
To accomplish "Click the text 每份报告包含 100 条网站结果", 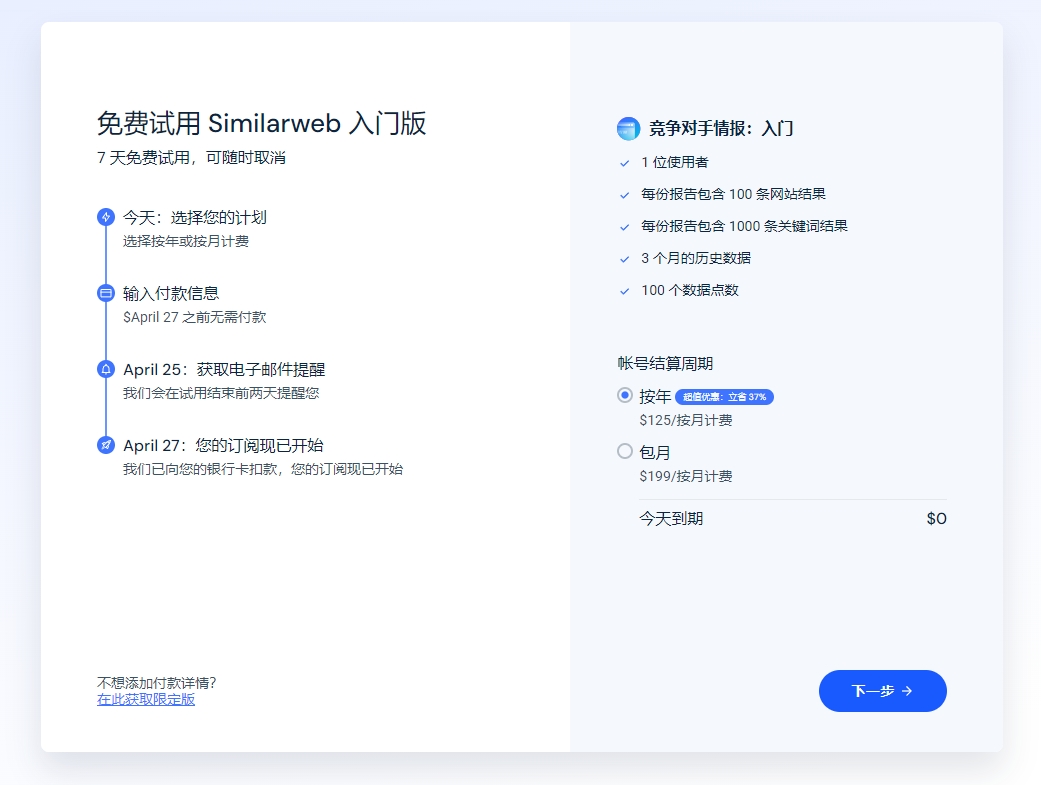I will (x=734, y=194).
